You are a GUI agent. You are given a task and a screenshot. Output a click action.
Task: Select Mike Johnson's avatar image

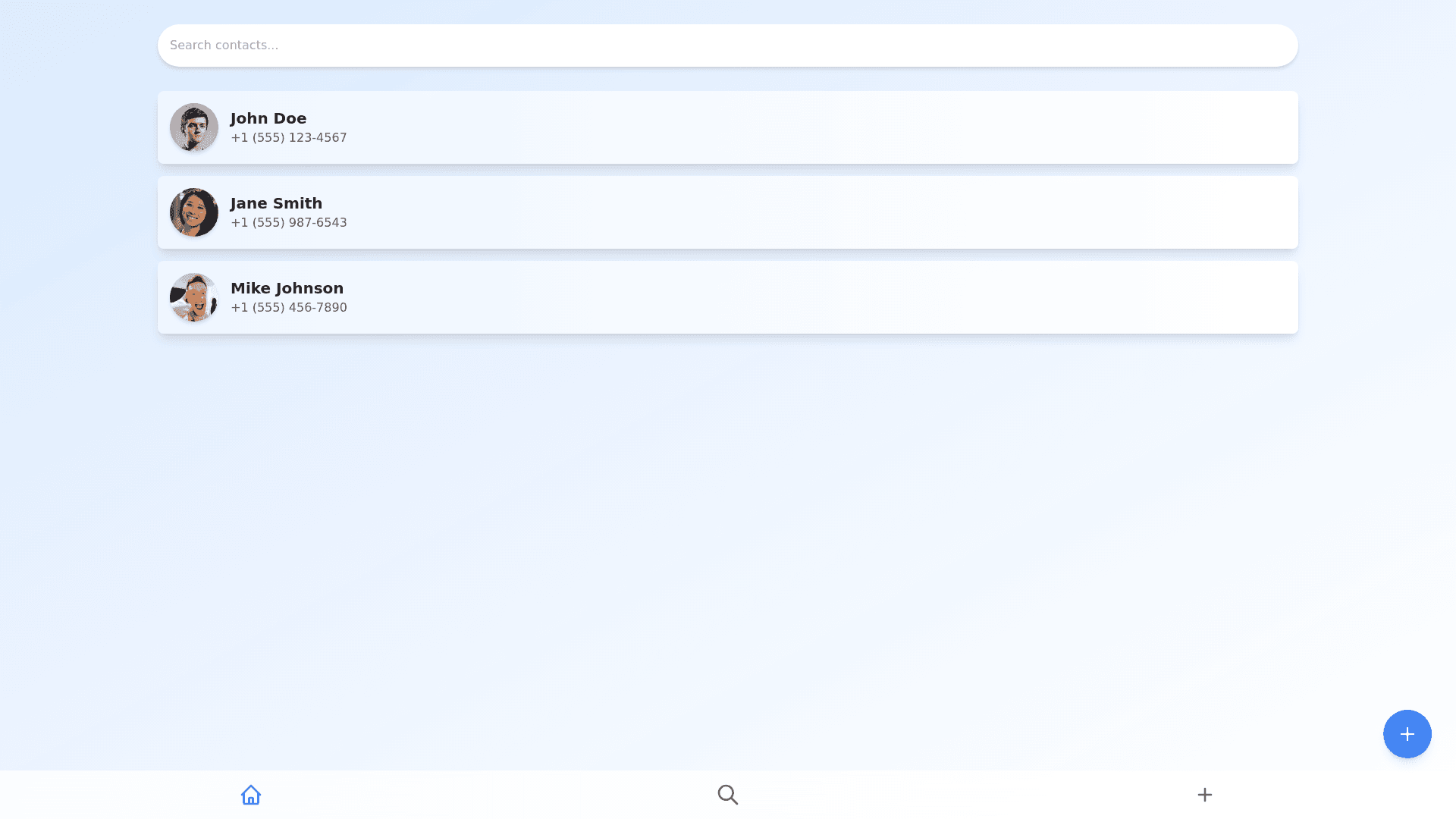click(194, 297)
